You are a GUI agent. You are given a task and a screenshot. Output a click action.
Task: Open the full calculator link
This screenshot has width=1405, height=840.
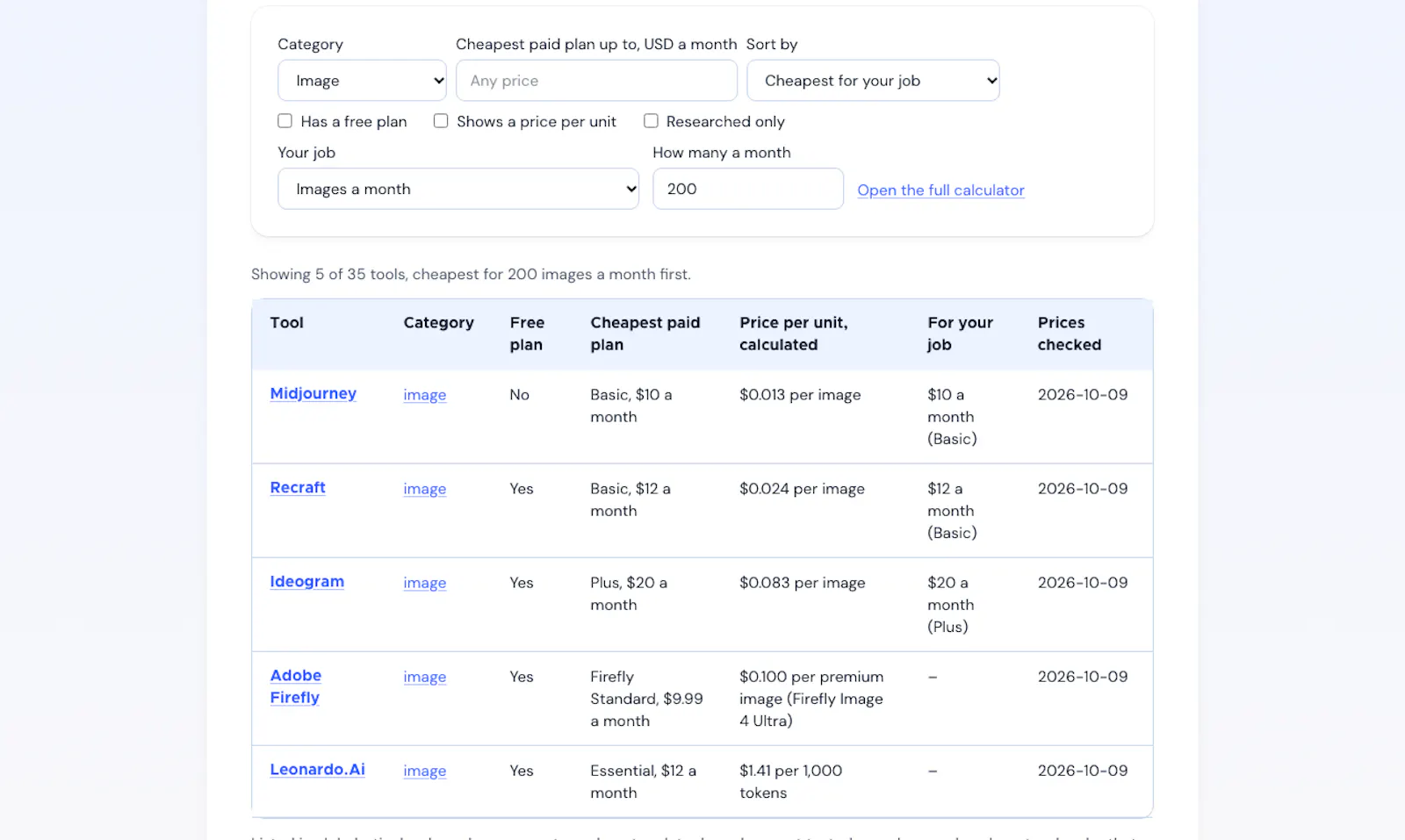[x=940, y=190]
